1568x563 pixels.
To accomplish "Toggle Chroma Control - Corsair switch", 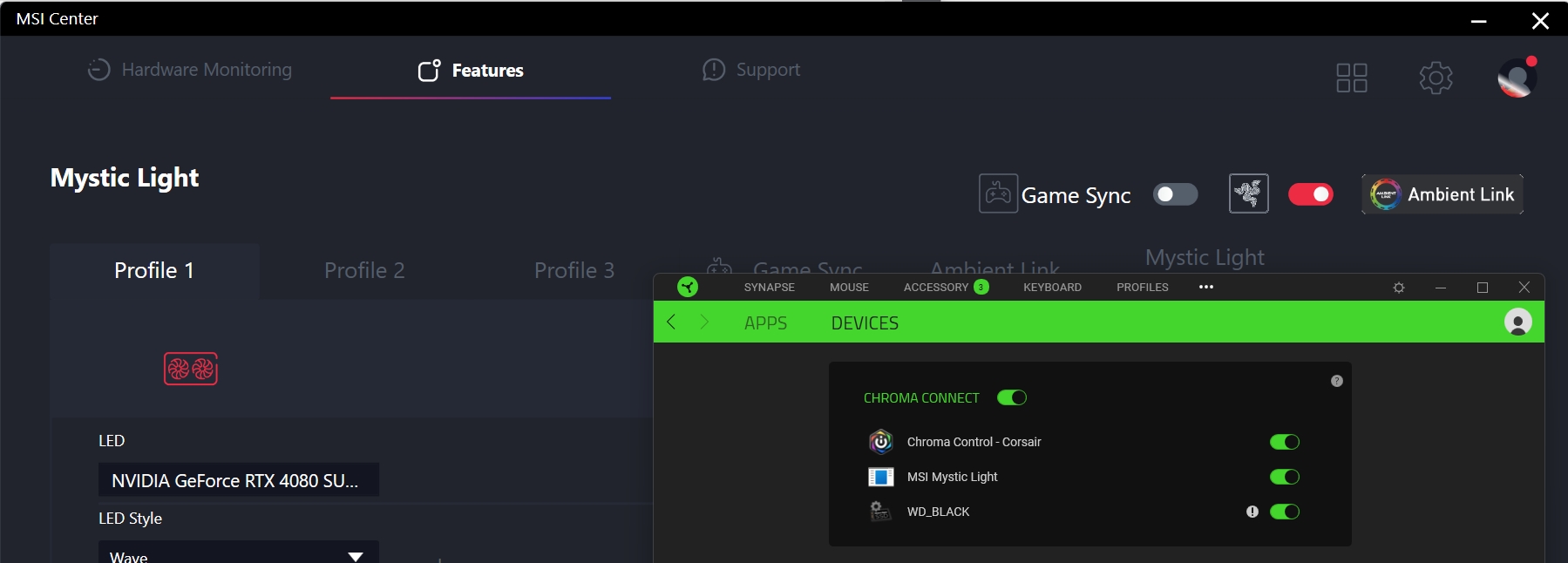I will click(1285, 442).
